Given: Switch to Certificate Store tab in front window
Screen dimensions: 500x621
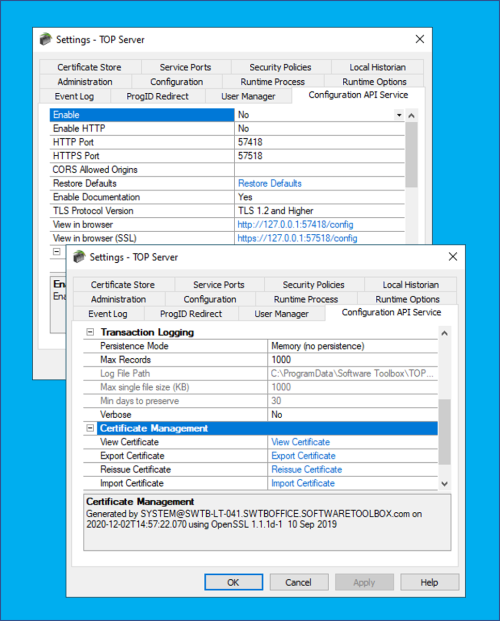Looking at the screenshot, I should click(x=123, y=285).
